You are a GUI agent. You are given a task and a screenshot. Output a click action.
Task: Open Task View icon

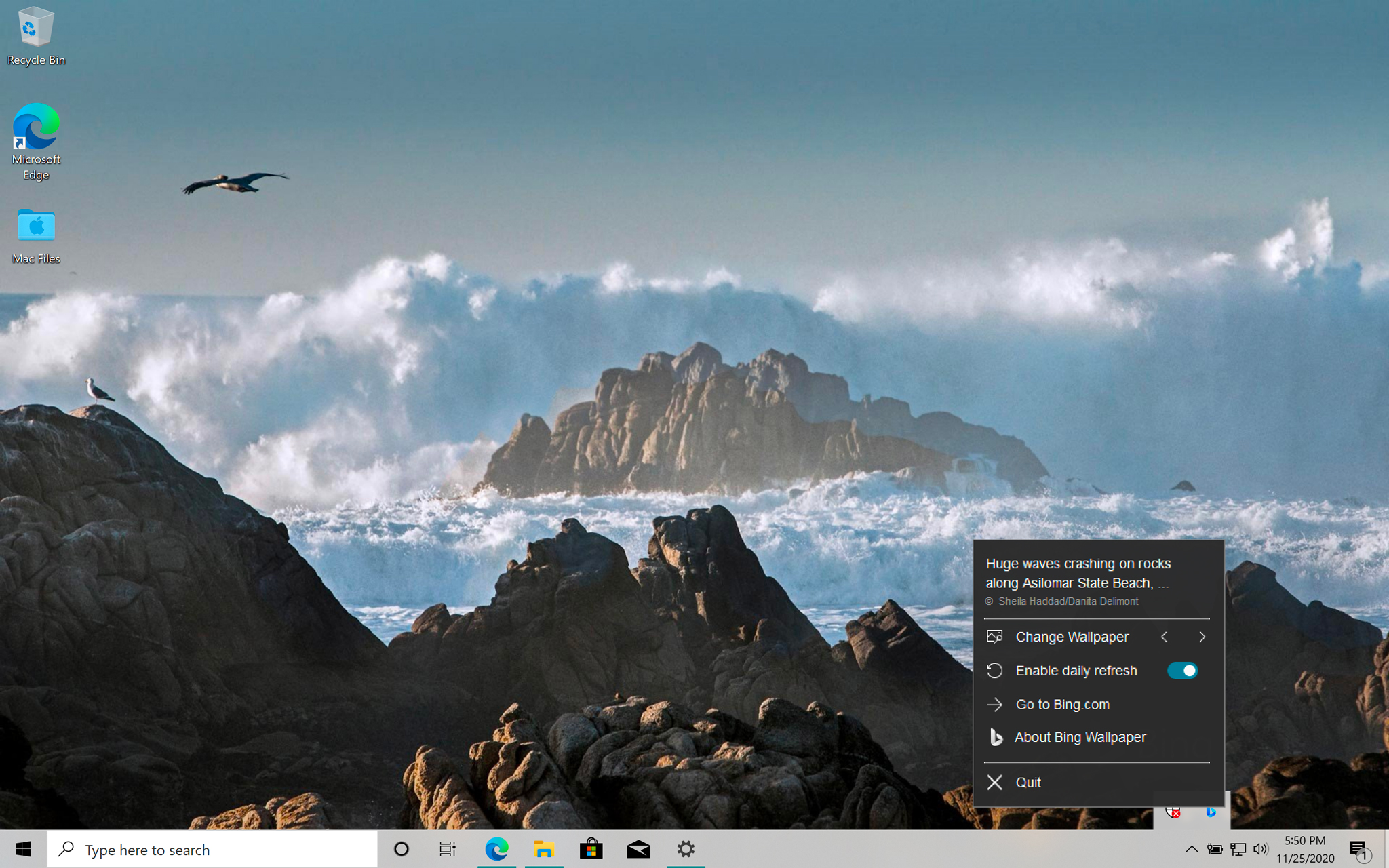click(x=447, y=849)
